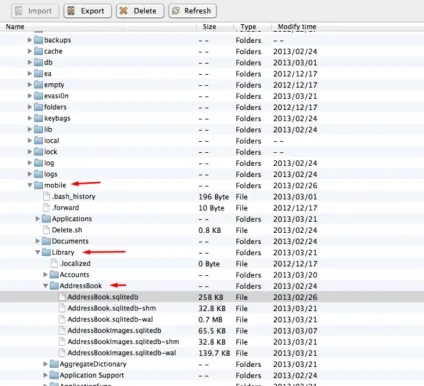
Task: Click the AddressBook.sqlitedb-wal file icon
Action: 62,319
